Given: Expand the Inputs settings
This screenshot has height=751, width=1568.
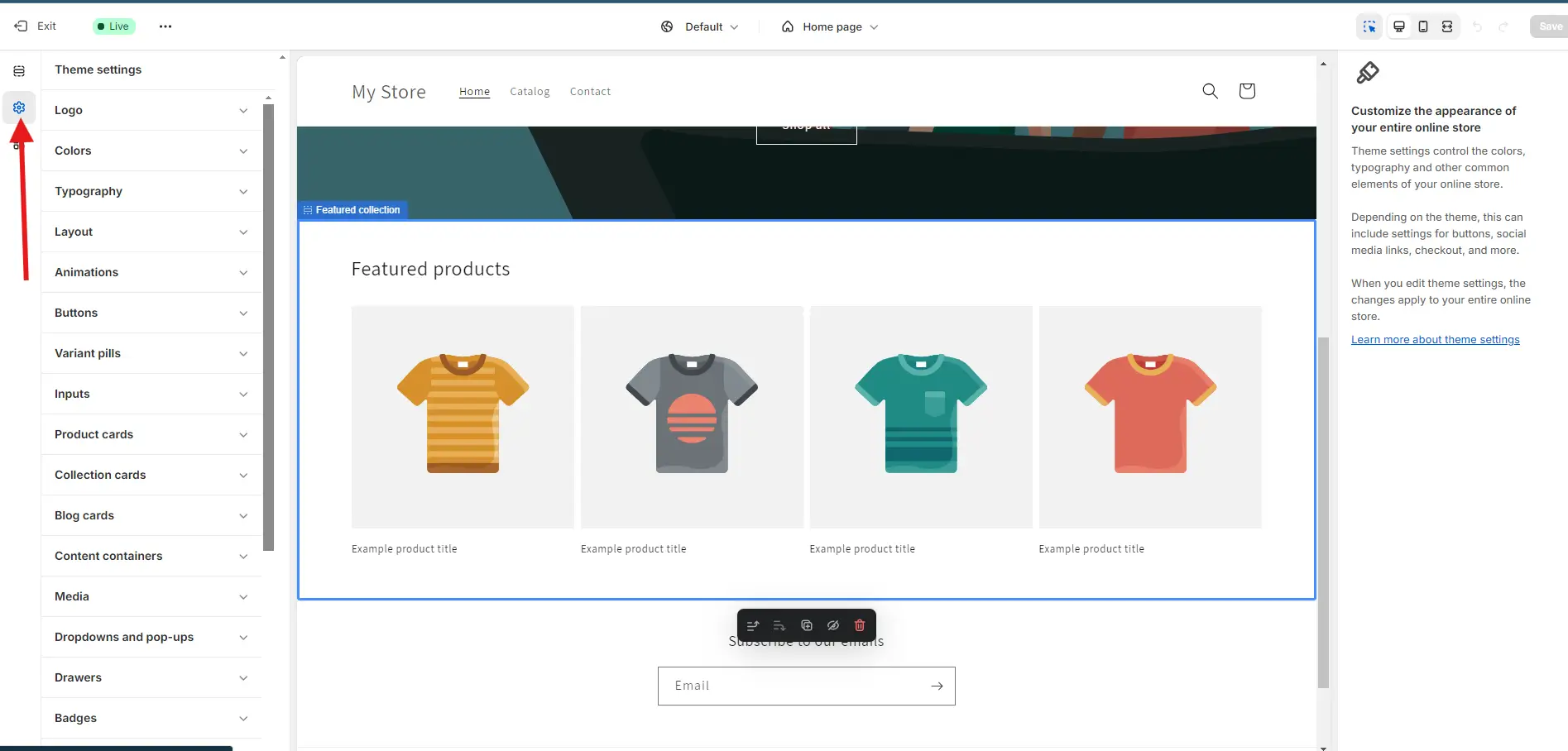Looking at the screenshot, I should point(151,394).
